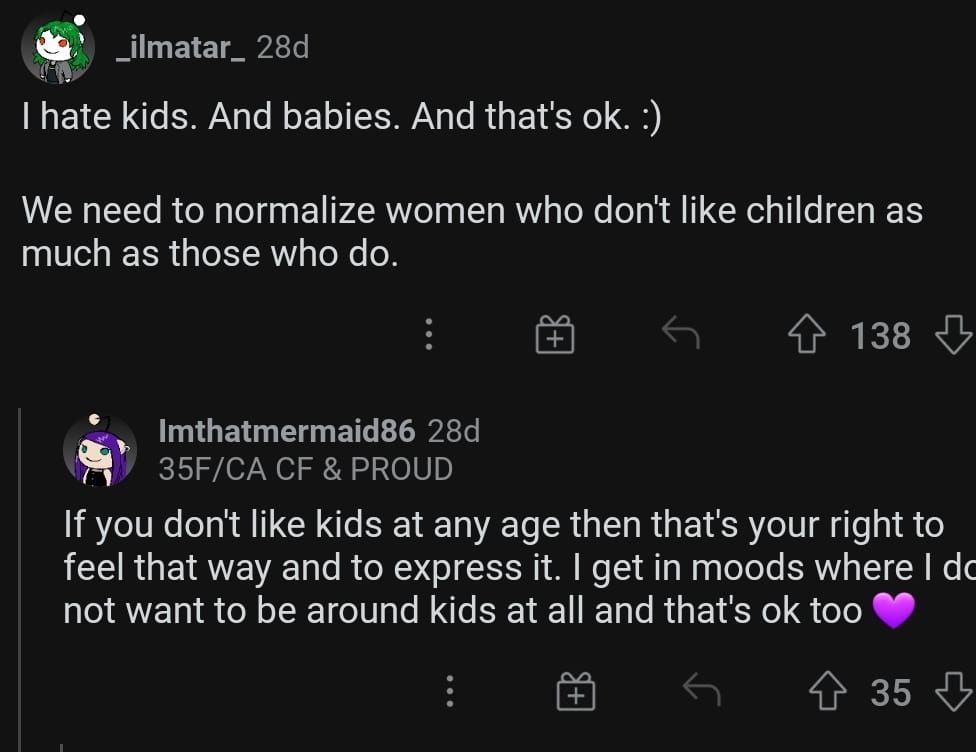Viewport: 976px width, 752px height.
Task: Tap Imthatmermaid86's 28d timestamp
Action: pos(454,431)
